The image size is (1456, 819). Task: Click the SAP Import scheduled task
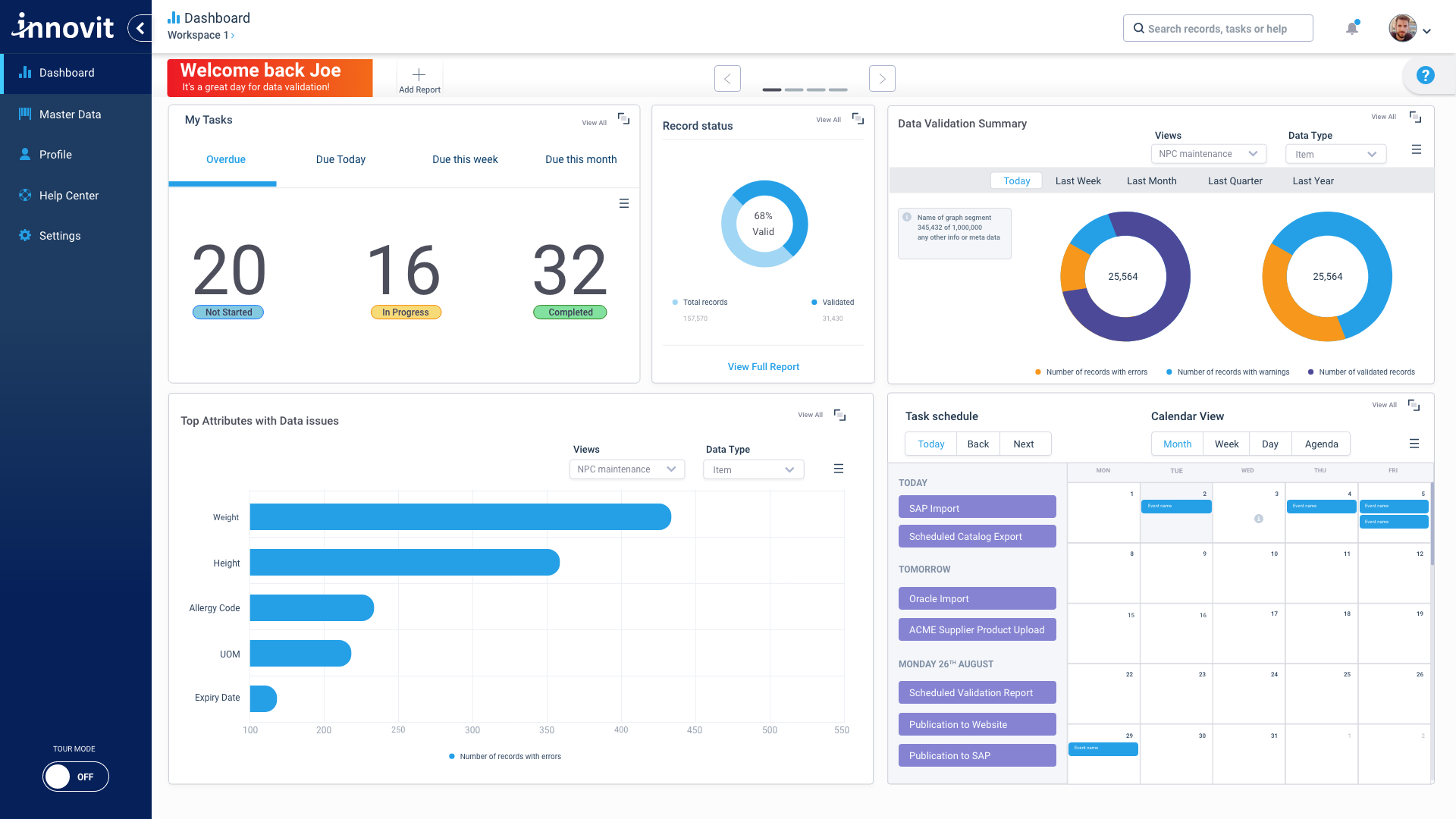click(x=977, y=508)
